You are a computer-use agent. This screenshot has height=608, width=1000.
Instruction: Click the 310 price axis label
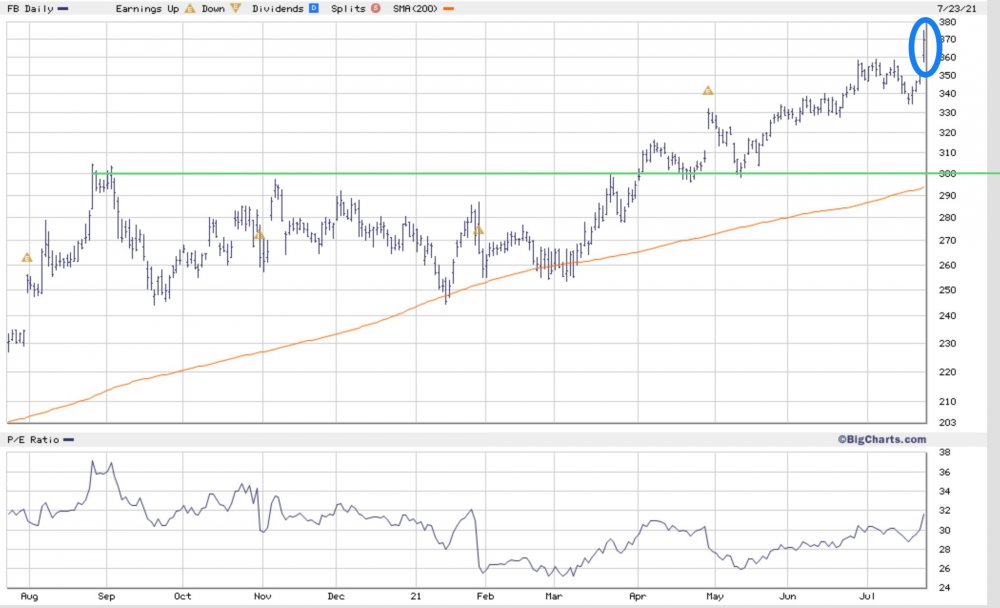click(x=948, y=152)
